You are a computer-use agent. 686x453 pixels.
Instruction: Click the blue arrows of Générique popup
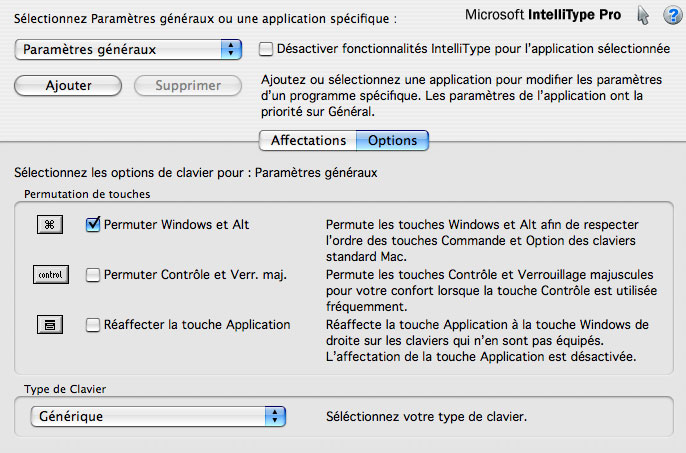(x=275, y=416)
